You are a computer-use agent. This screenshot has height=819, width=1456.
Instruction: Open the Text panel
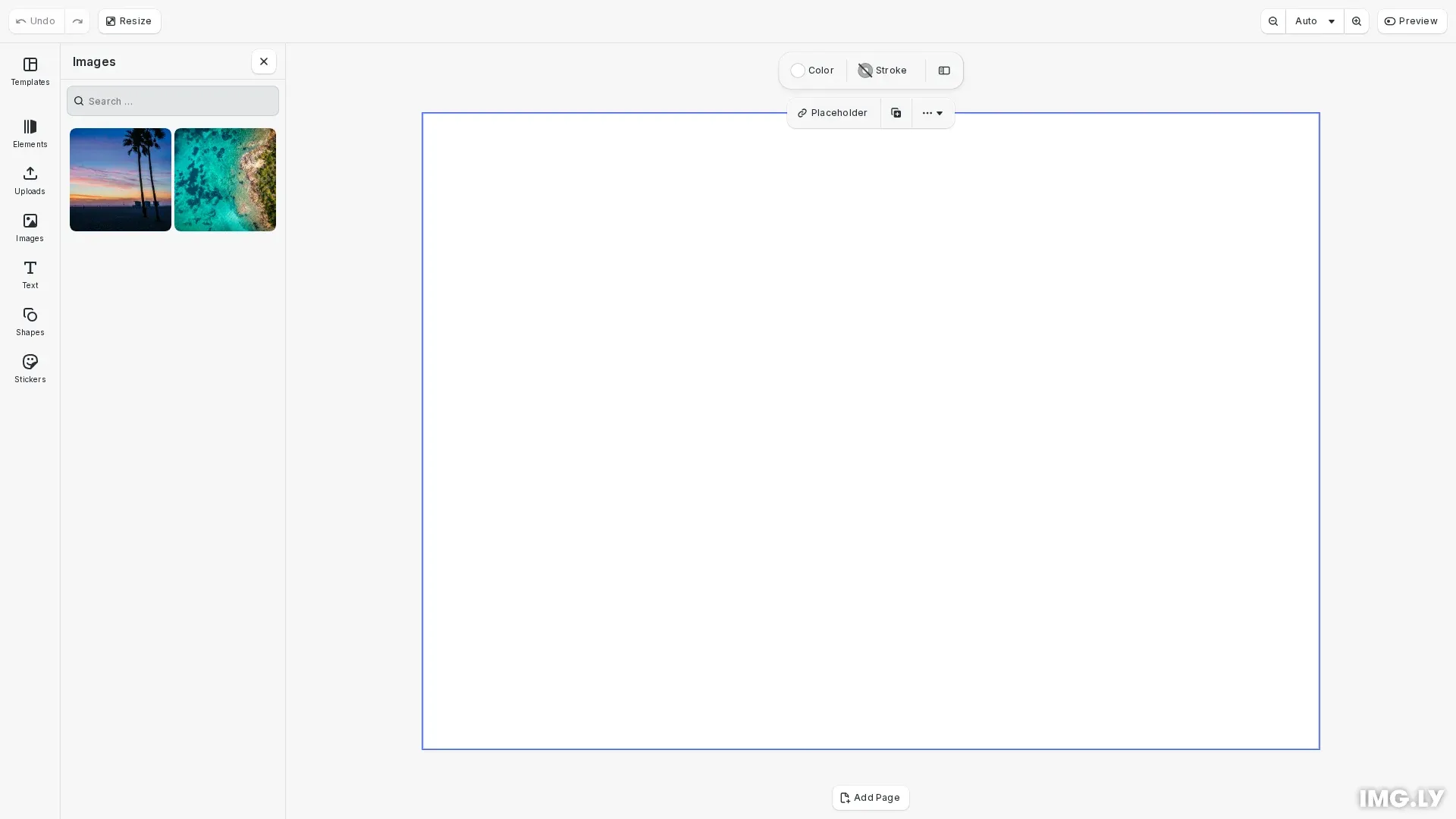pos(30,275)
